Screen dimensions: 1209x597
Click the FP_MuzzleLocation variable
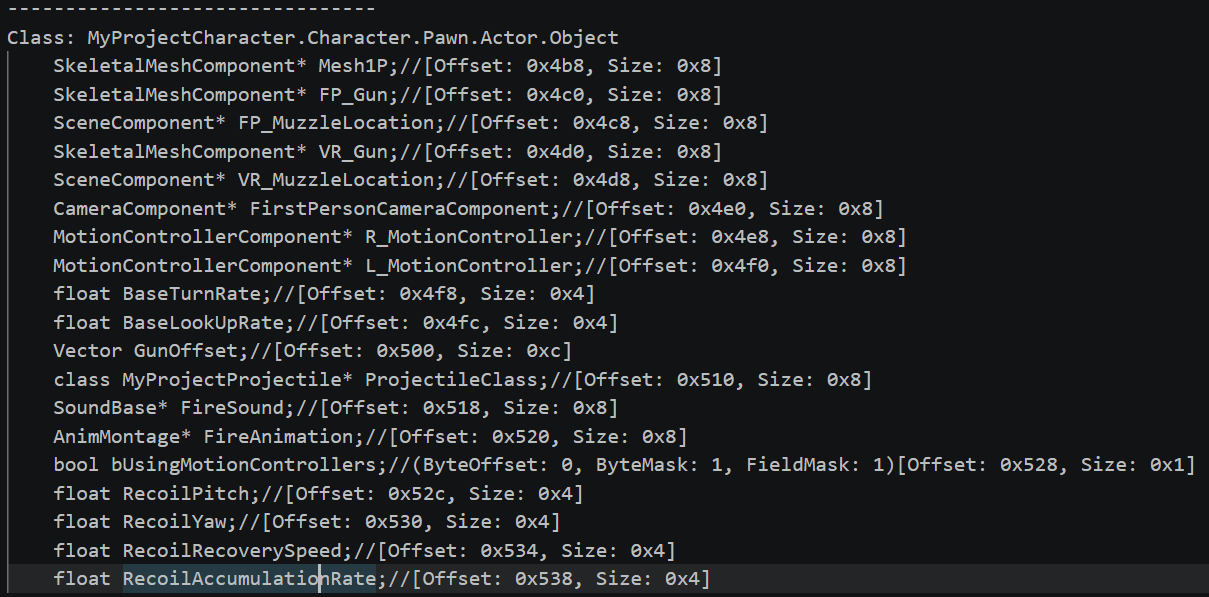click(336, 123)
